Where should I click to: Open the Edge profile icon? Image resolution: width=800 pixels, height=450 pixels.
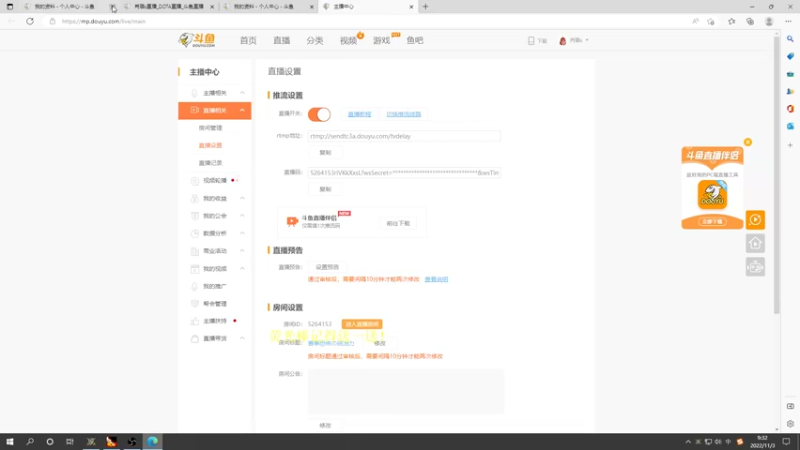[x=769, y=21]
